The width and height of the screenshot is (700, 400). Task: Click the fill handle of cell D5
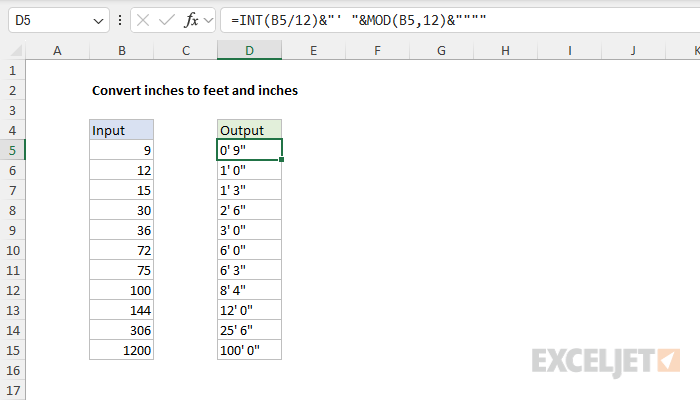[x=281, y=159]
